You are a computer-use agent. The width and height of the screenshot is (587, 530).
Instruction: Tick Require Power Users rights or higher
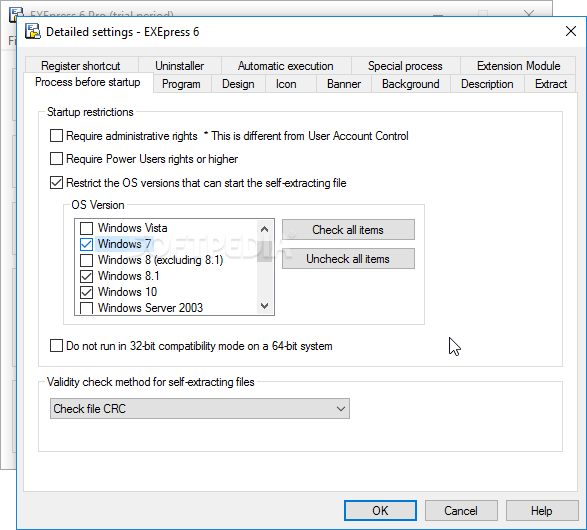tap(56, 159)
